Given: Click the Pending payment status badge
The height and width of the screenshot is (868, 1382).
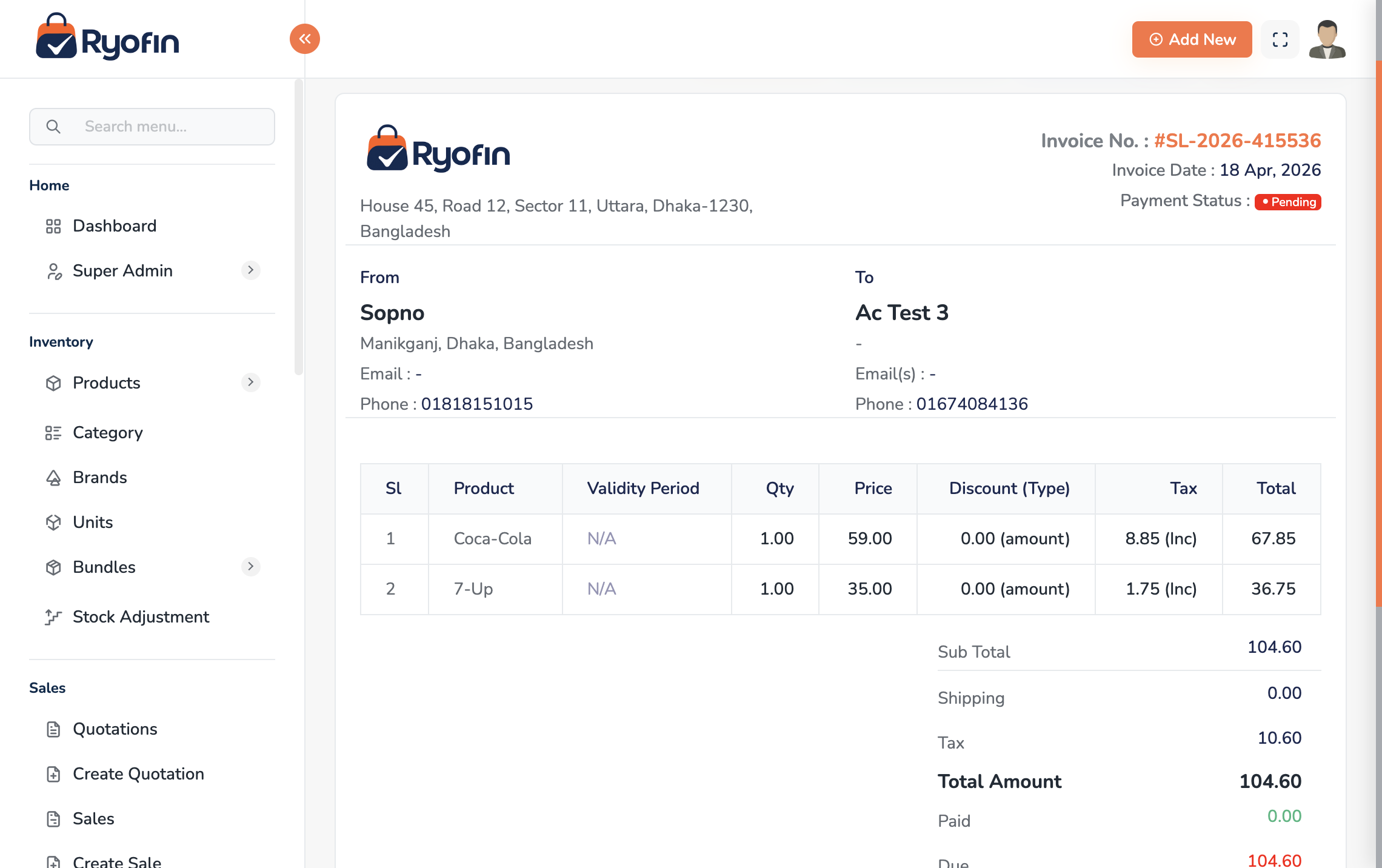Looking at the screenshot, I should pos(1288,202).
